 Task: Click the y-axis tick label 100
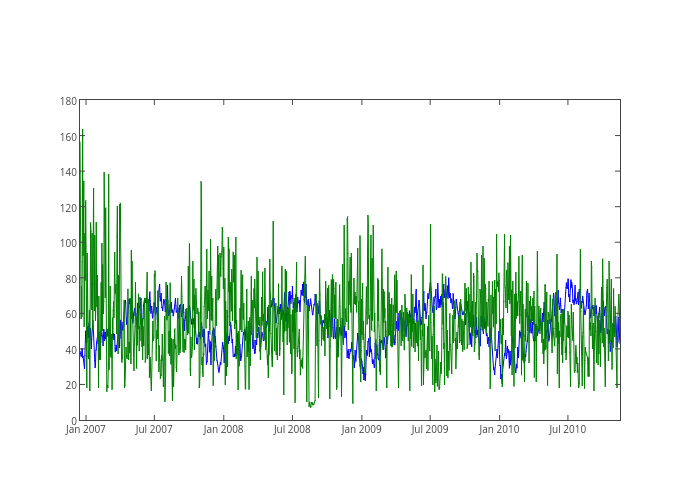point(68,243)
